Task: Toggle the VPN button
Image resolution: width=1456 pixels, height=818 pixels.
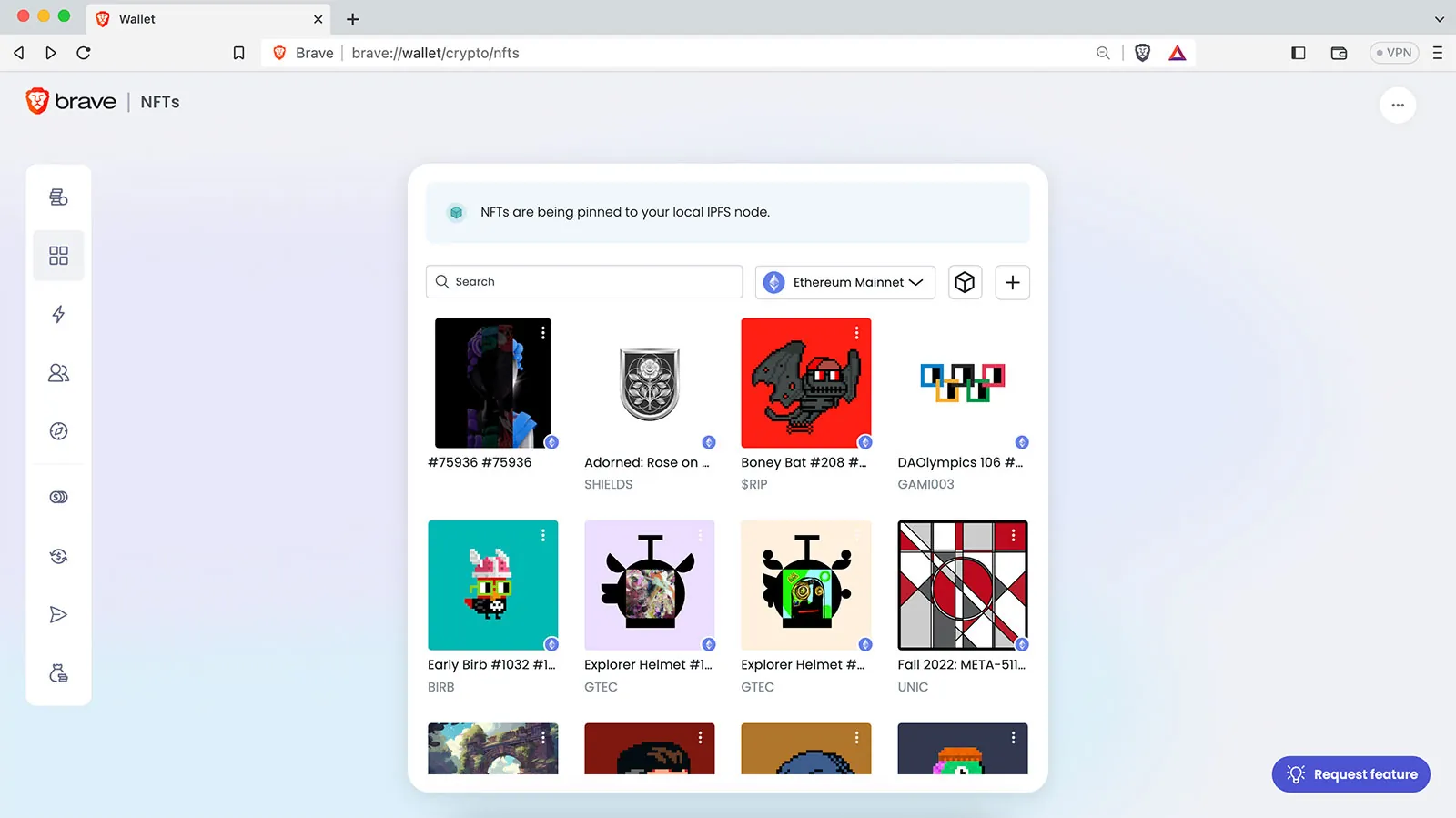Action: pos(1393,53)
